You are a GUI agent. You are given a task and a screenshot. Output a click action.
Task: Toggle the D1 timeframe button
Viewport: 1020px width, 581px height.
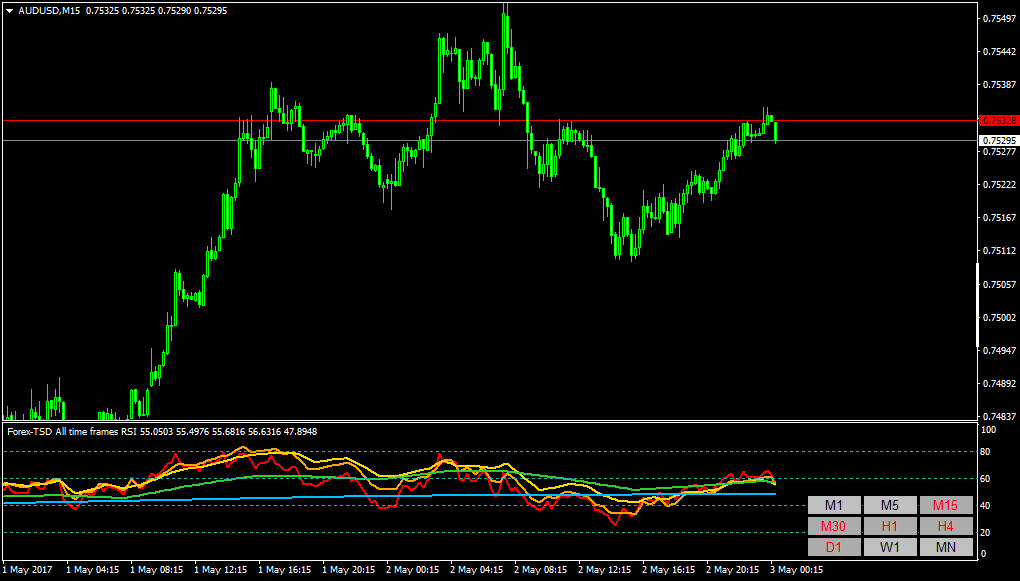pos(834,547)
